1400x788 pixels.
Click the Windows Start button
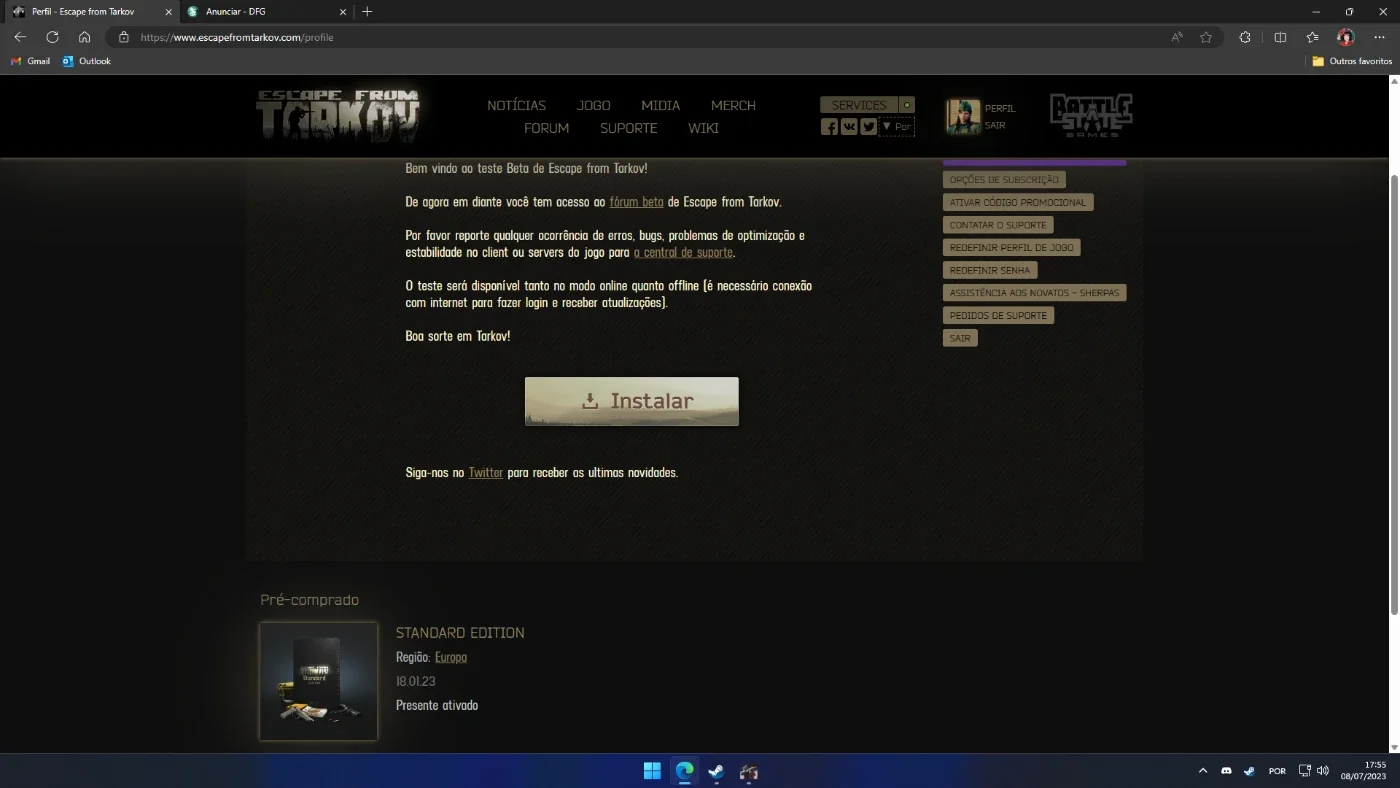pyautogui.click(x=652, y=771)
